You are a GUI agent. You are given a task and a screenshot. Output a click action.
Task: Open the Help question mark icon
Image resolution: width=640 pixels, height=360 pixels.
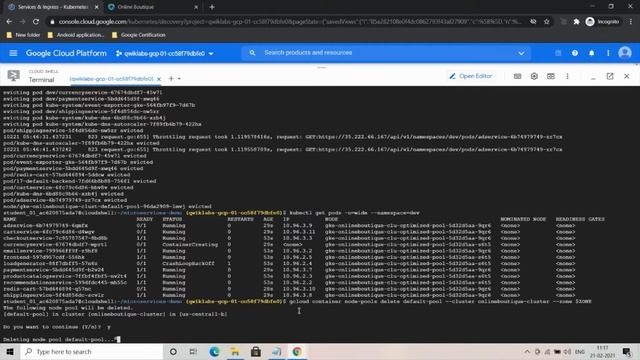point(575,53)
